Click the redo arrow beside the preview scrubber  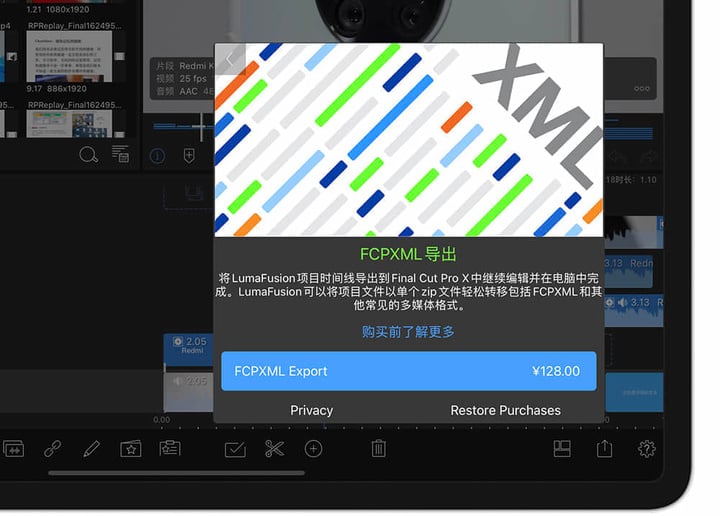pos(648,157)
